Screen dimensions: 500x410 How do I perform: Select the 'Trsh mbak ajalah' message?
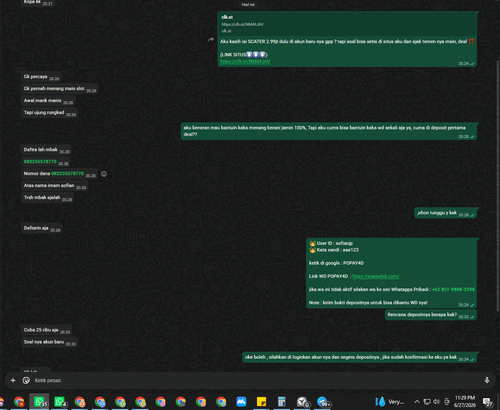coord(47,198)
